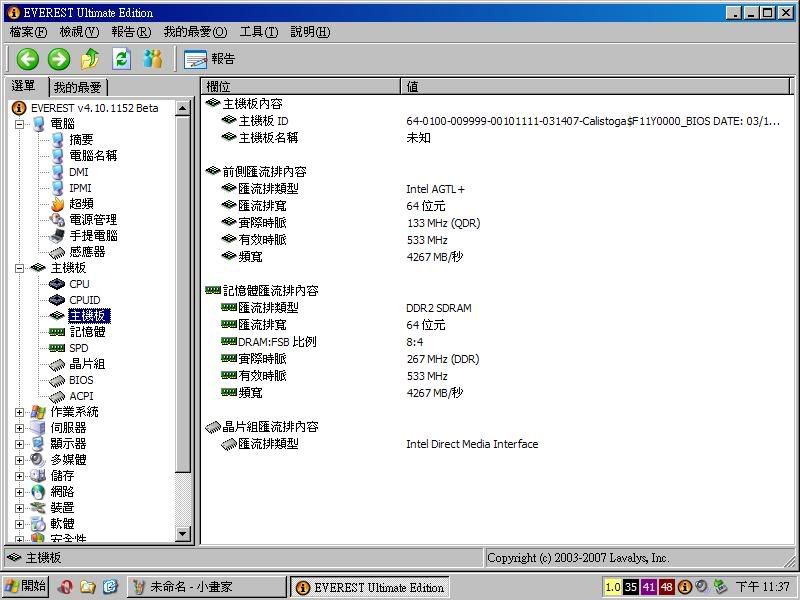Click the 網路 globe icon

pyautogui.click(x=38, y=492)
